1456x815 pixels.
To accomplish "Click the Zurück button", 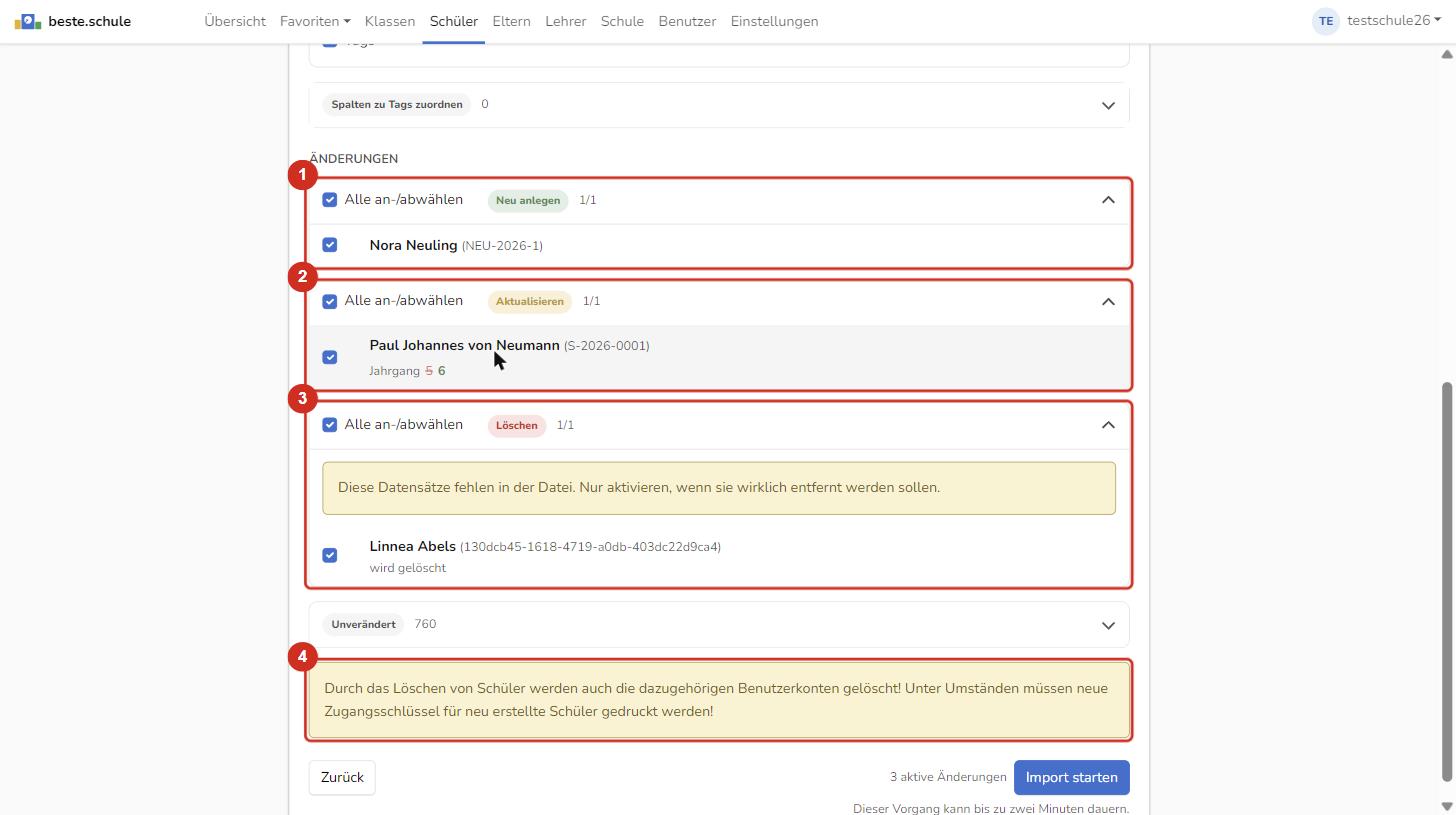I will (342, 777).
